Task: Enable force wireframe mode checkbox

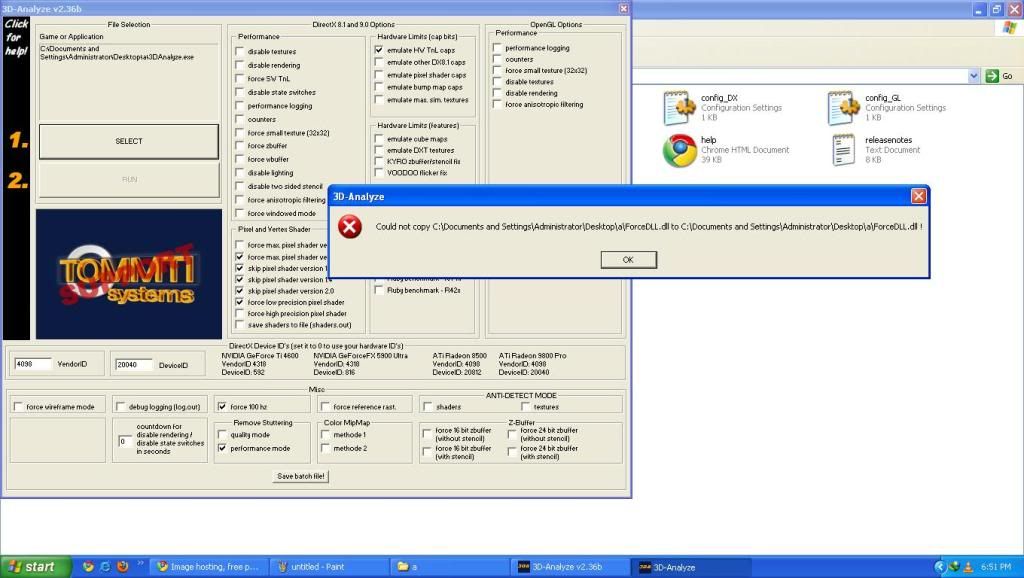Action: (x=18, y=406)
